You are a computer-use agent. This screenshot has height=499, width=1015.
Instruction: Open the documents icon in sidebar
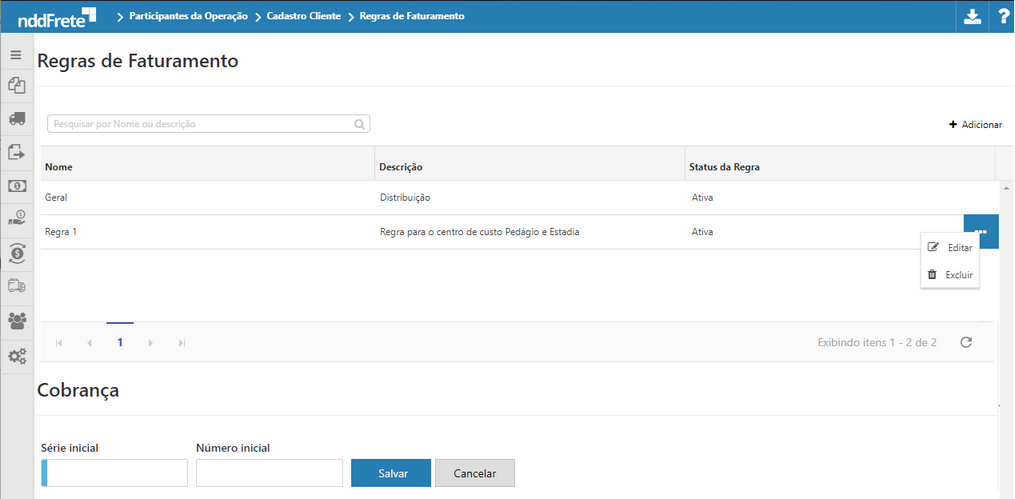[16, 86]
